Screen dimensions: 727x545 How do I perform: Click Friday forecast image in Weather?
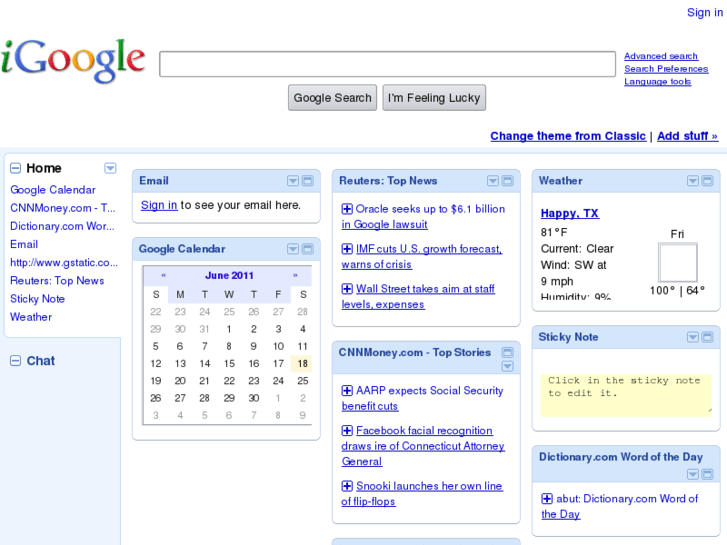click(x=678, y=262)
